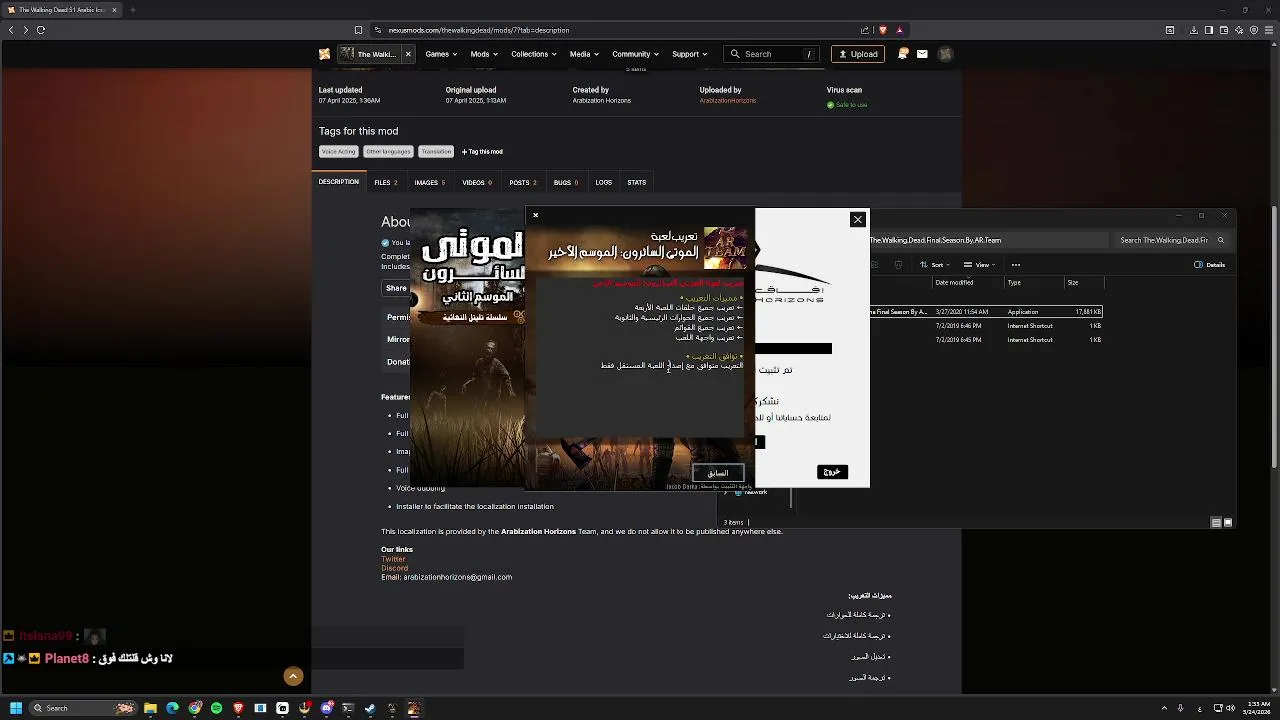Switch Explorer to large thumbnails view icon
The width and height of the screenshot is (1280, 720).
pos(1228,522)
